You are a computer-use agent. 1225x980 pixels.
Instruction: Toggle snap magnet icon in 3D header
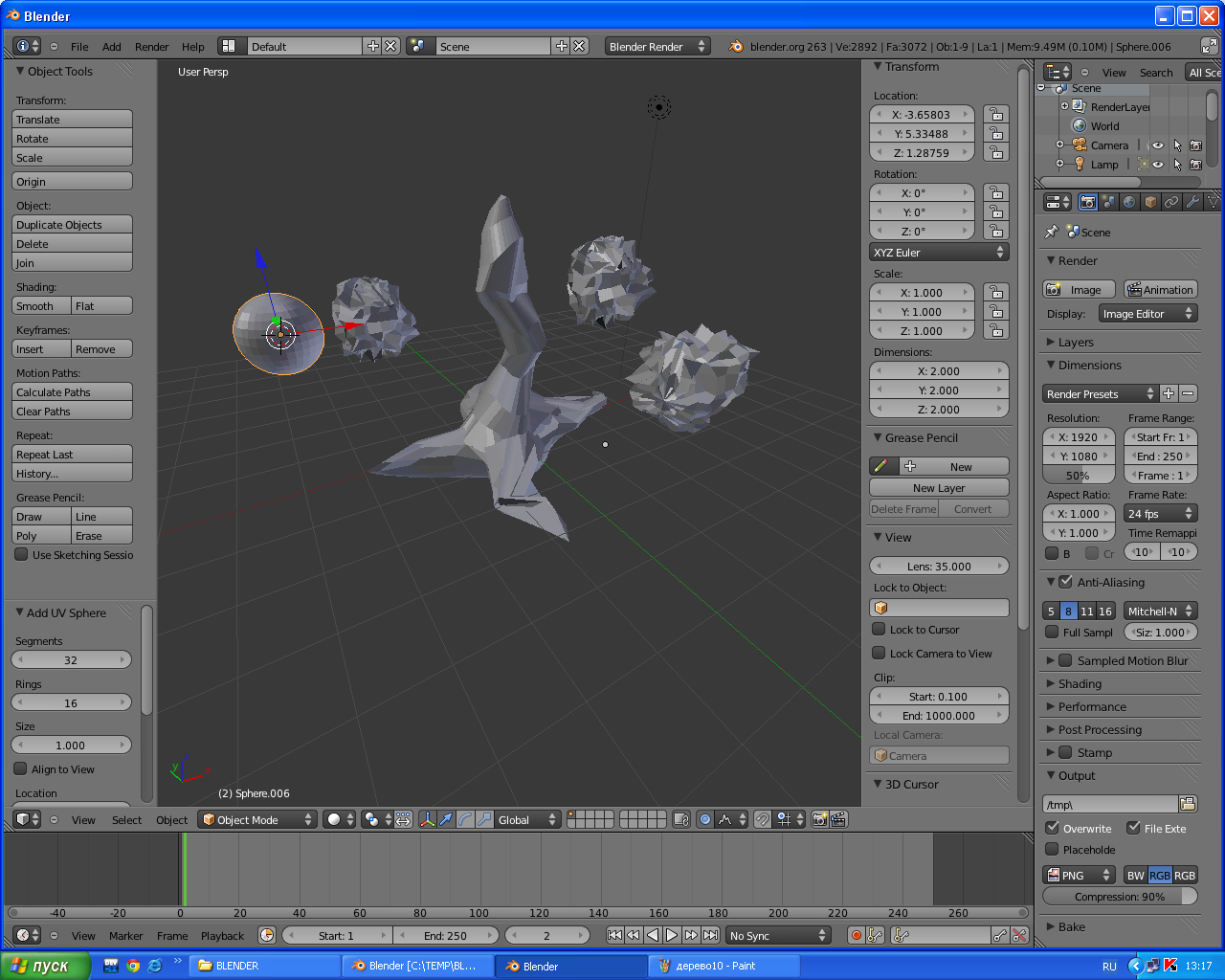(x=763, y=819)
